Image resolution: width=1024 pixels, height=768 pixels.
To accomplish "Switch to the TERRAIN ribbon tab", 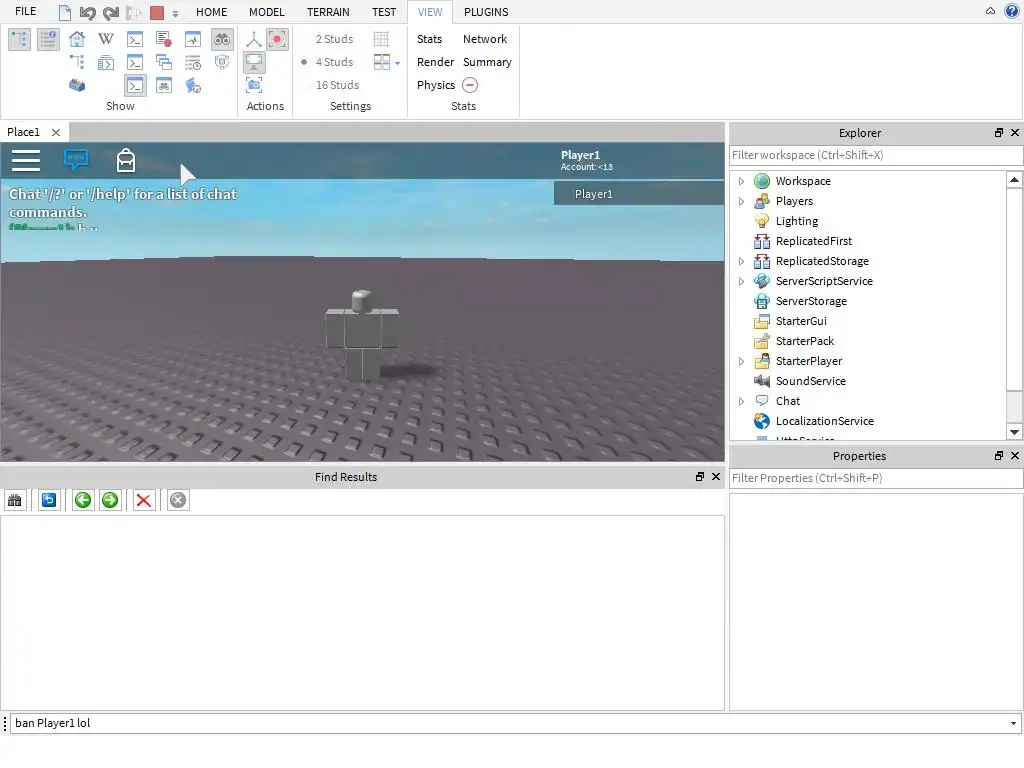I will click(x=328, y=12).
